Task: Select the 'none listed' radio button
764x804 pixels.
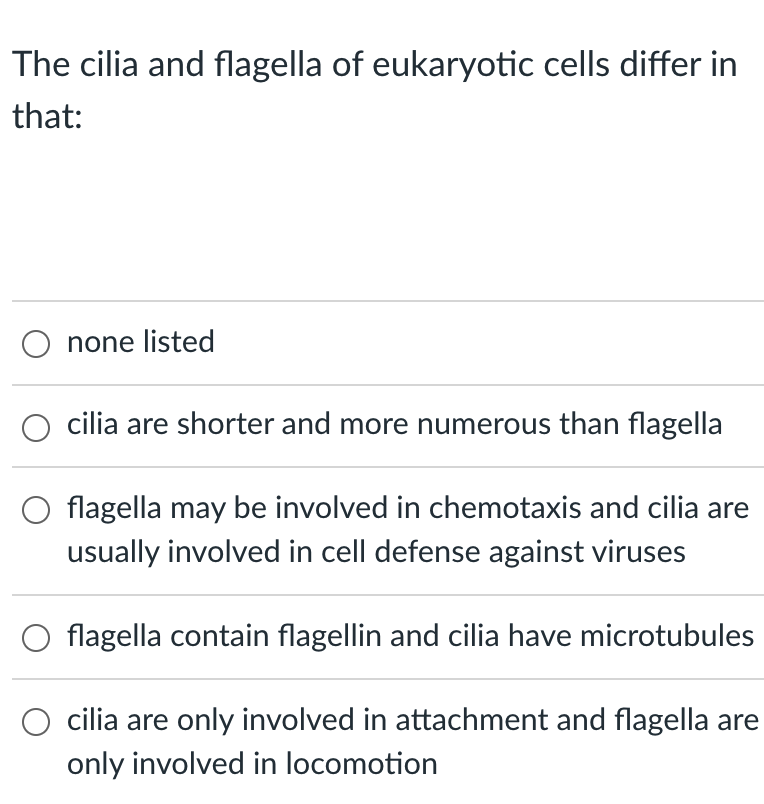Action: 36,344
